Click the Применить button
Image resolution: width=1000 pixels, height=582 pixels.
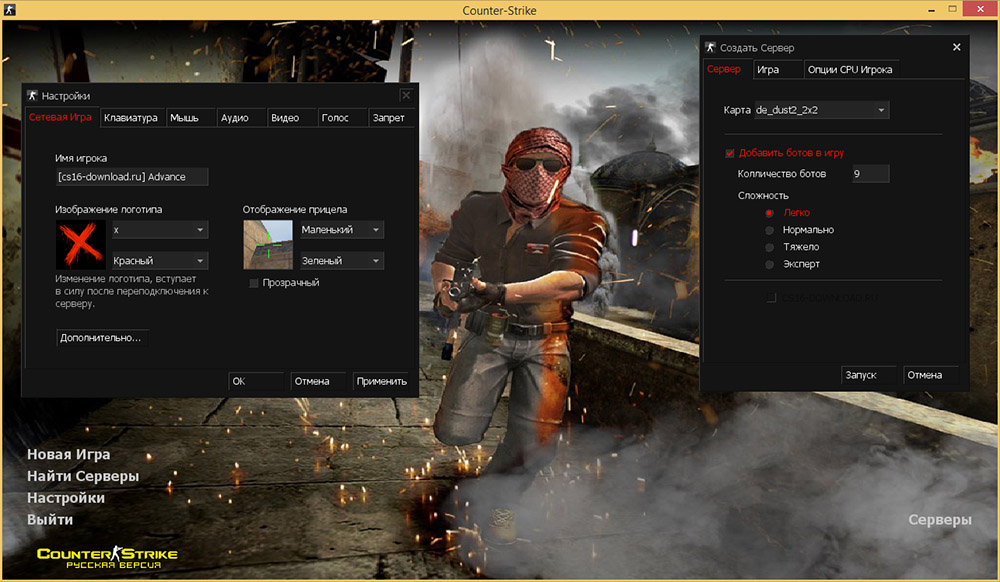click(381, 381)
